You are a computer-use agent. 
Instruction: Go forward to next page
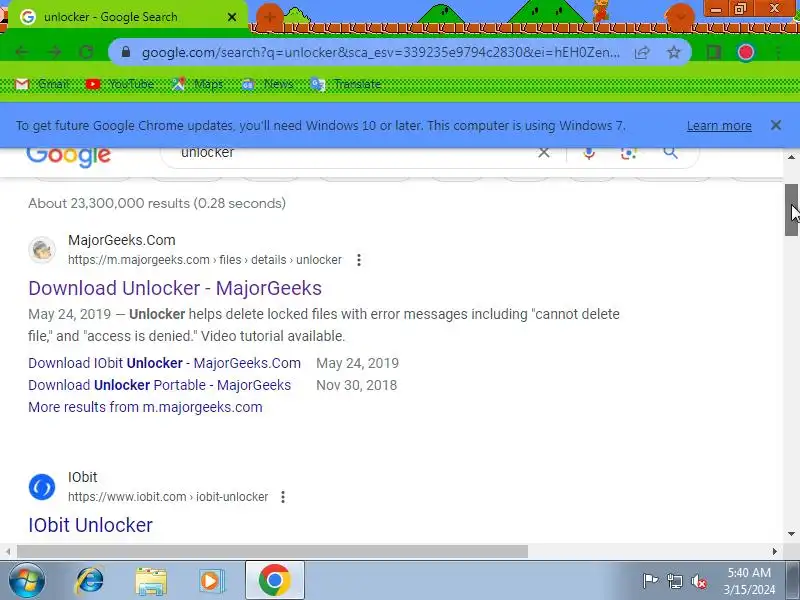pos(54,52)
